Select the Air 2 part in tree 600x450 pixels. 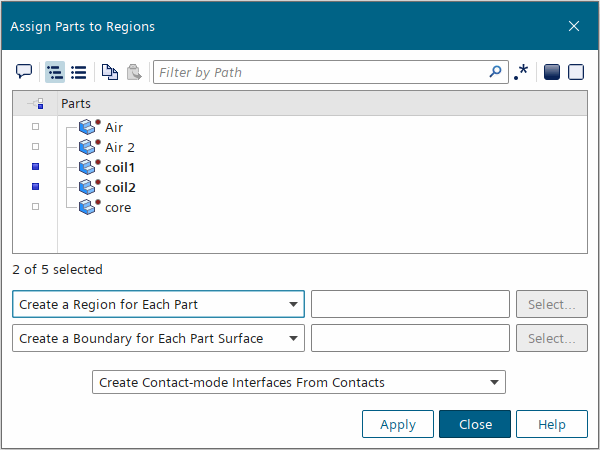119,147
